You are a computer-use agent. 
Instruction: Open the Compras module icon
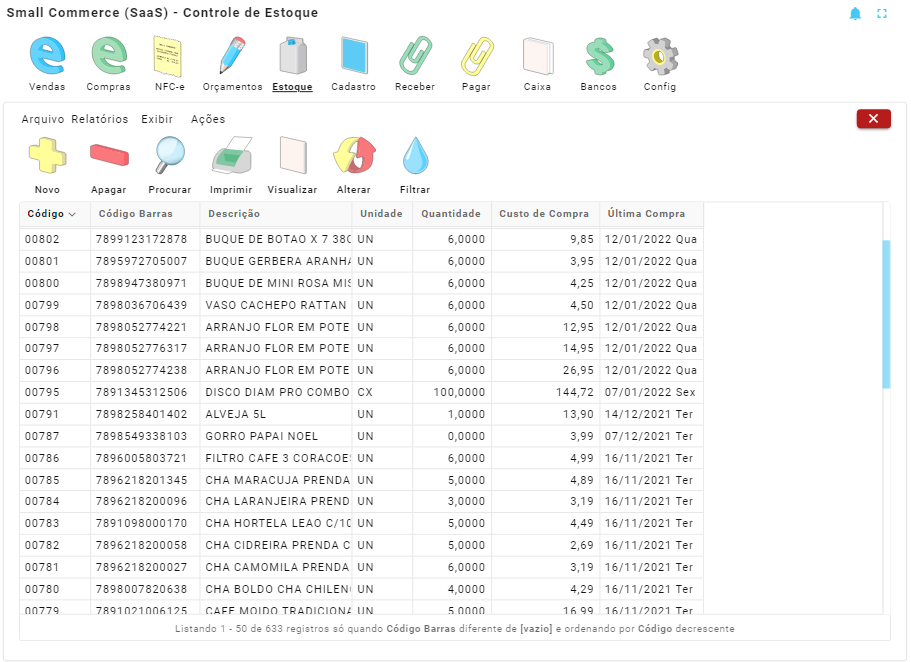tap(108, 57)
